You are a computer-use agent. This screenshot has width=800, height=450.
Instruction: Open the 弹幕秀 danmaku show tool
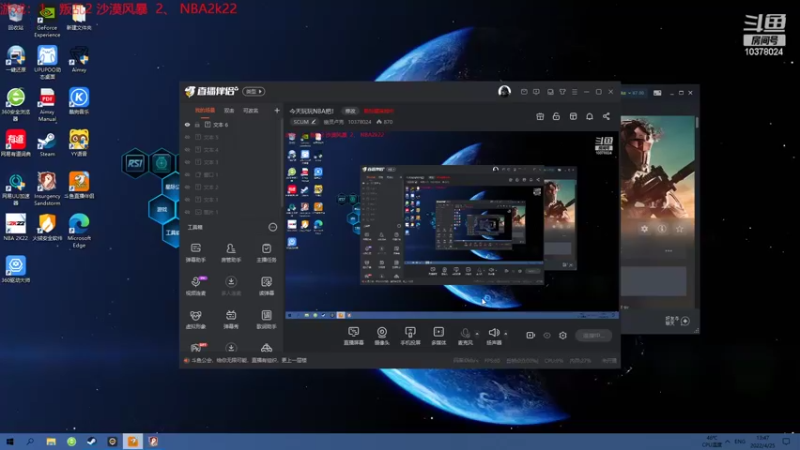pyautogui.click(x=231, y=319)
